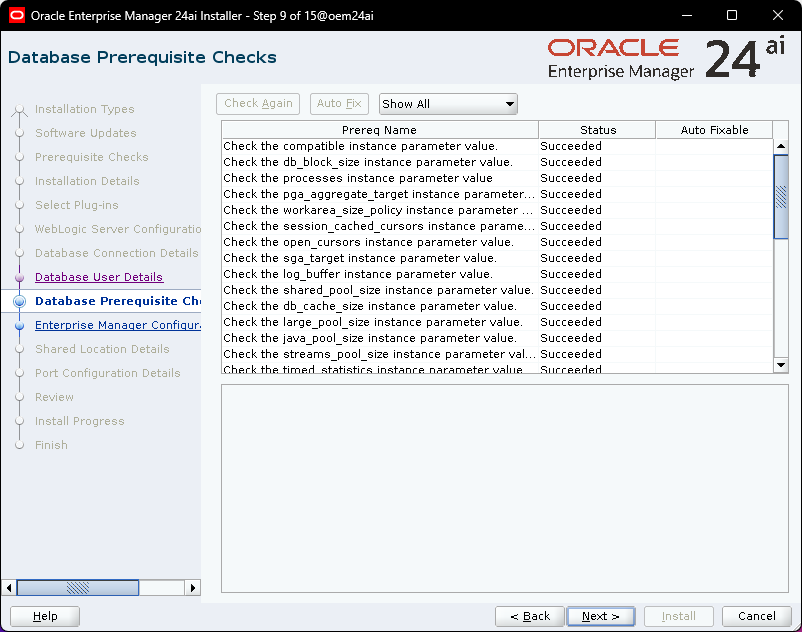
Task: Open the Help button
Action: [x=45, y=616]
